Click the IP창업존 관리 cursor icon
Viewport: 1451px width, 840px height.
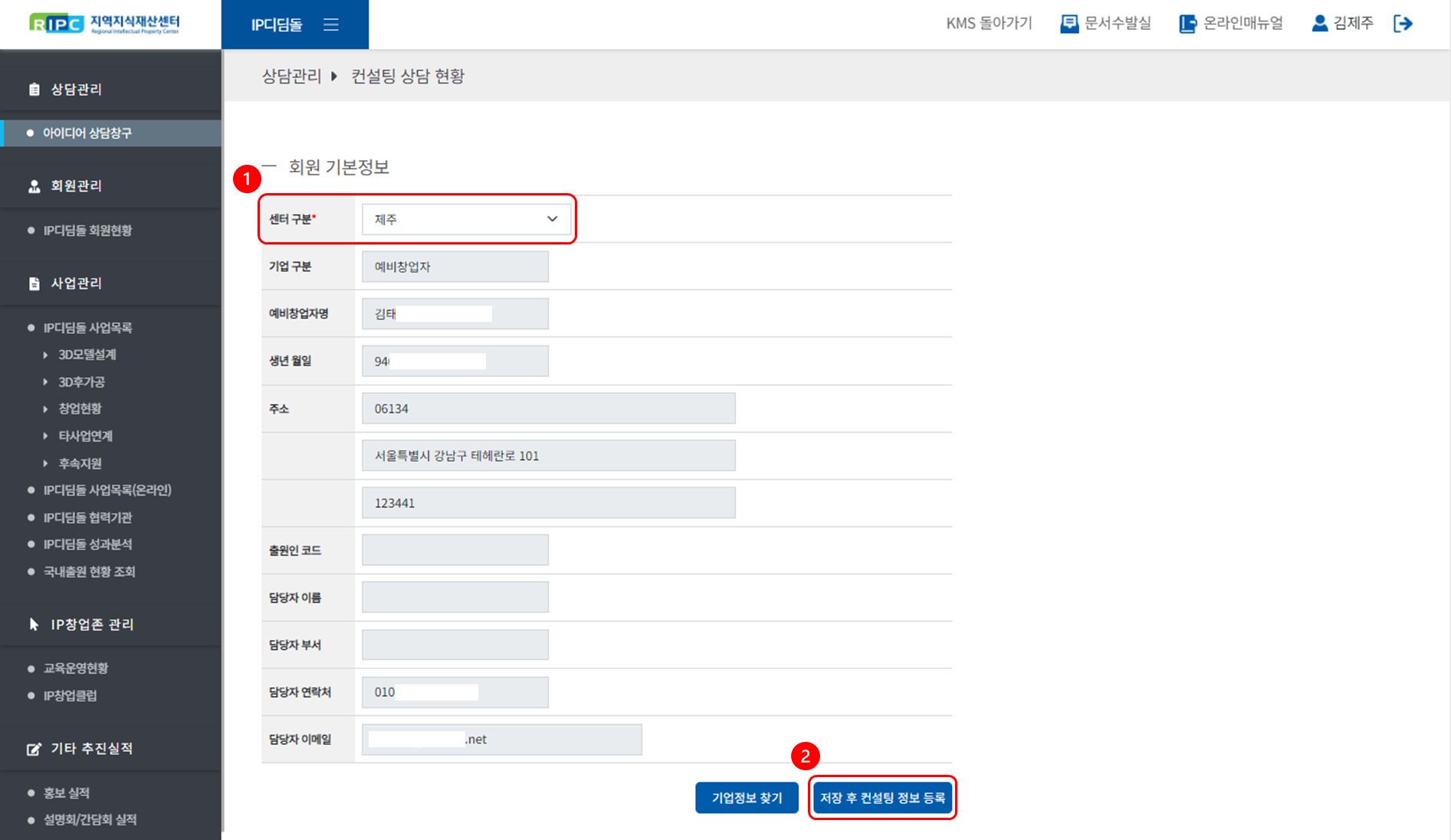[x=34, y=625]
